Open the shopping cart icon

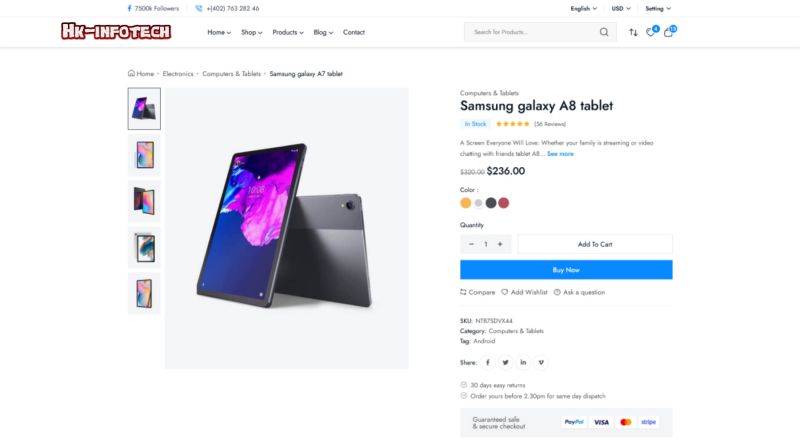click(669, 32)
